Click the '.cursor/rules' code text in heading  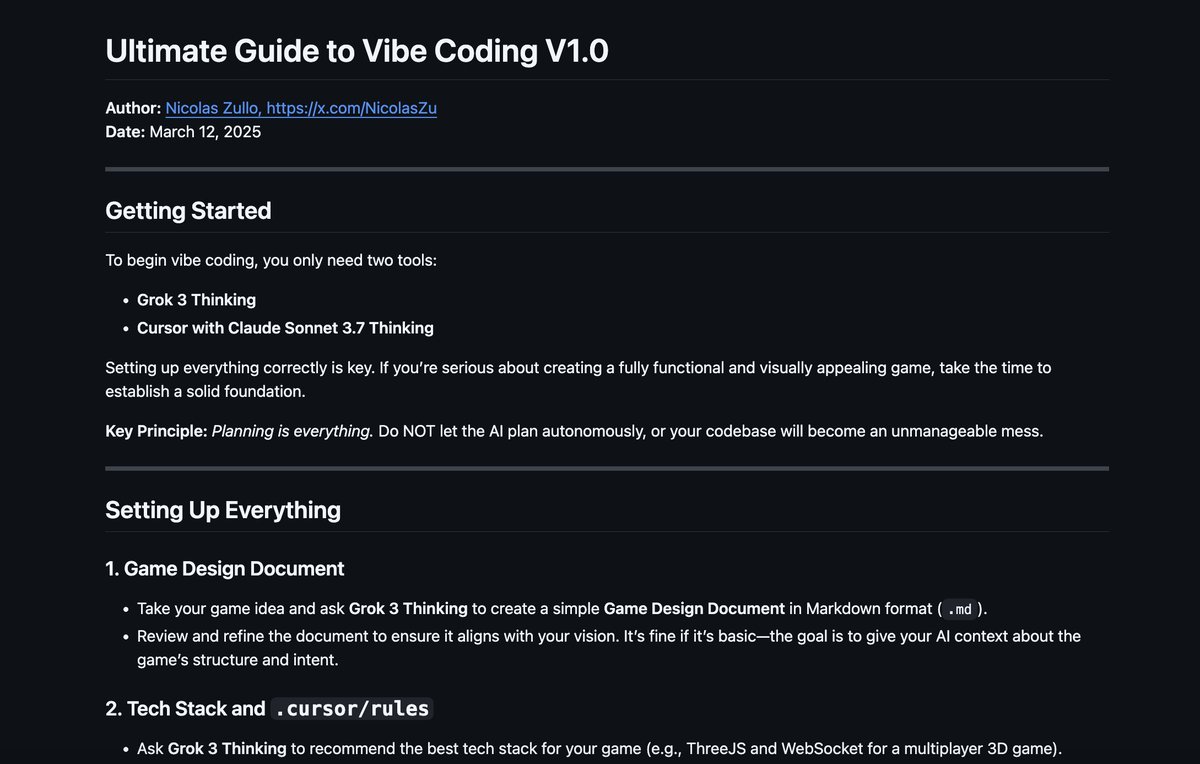click(x=352, y=709)
